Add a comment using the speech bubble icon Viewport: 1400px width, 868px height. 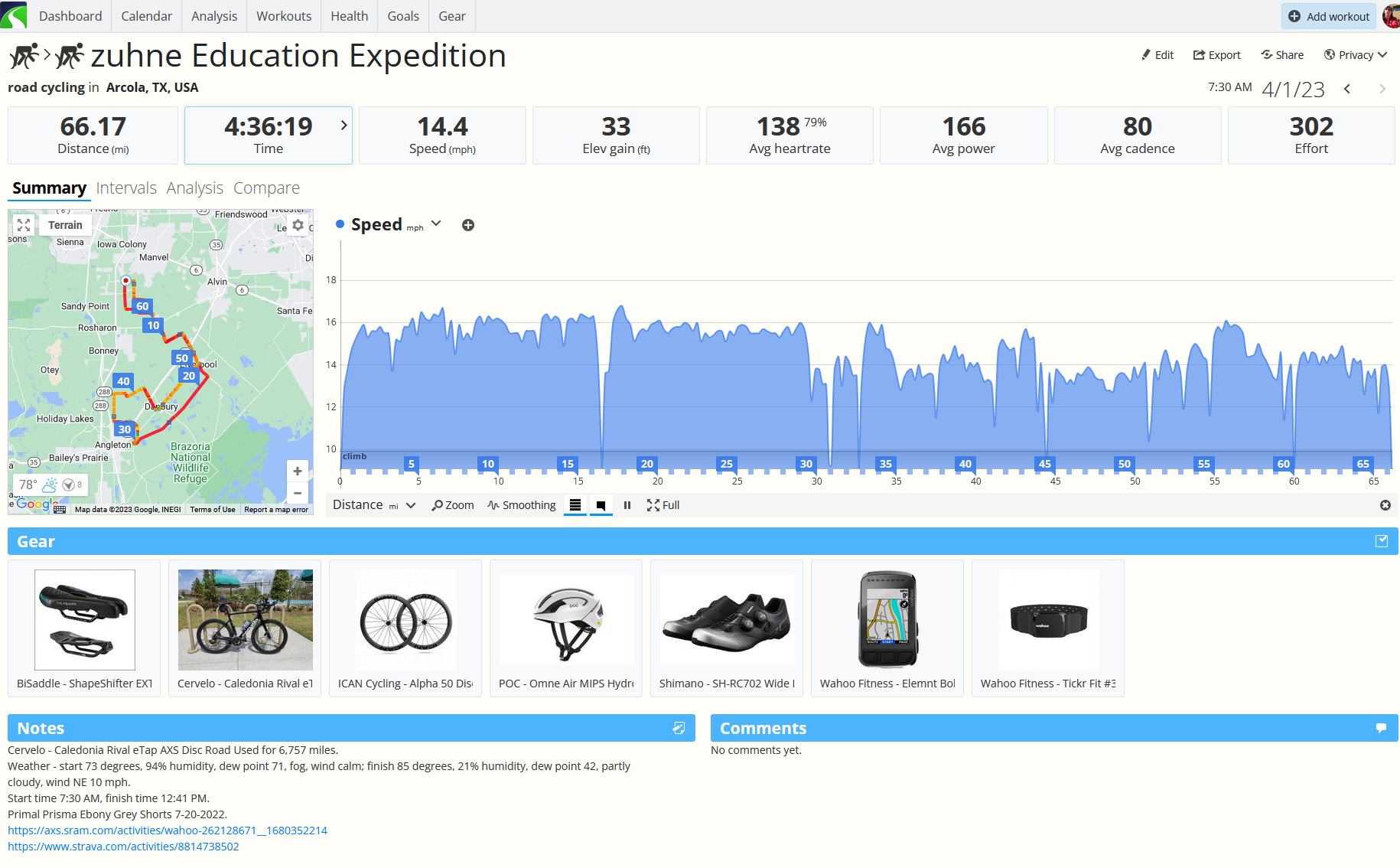tap(1381, 728)
